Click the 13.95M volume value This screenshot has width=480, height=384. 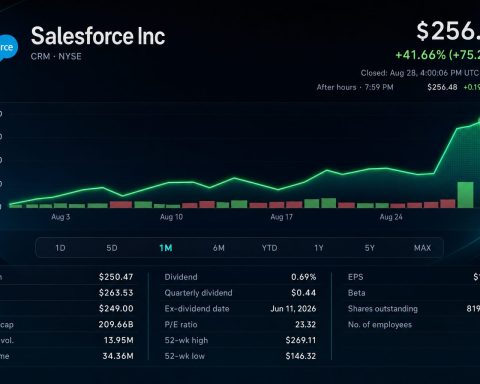point(119,340)
